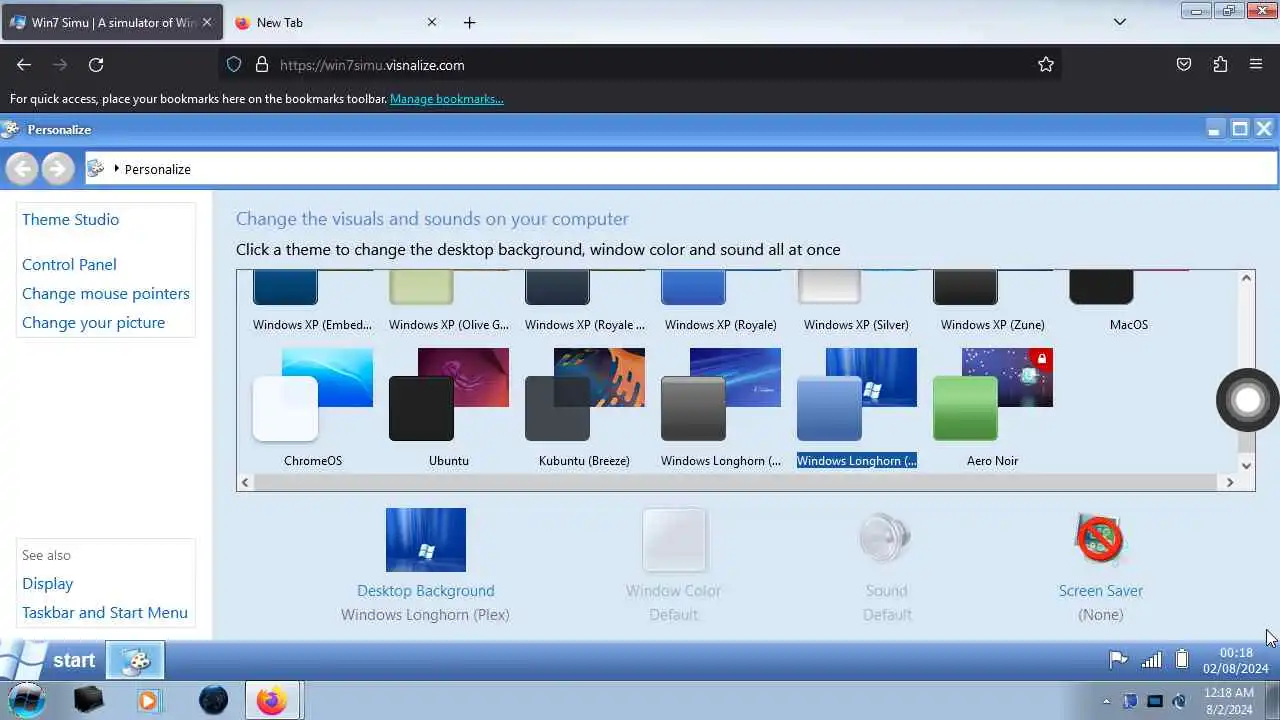Choose the MacOS theme

(x=1129, y=302)
